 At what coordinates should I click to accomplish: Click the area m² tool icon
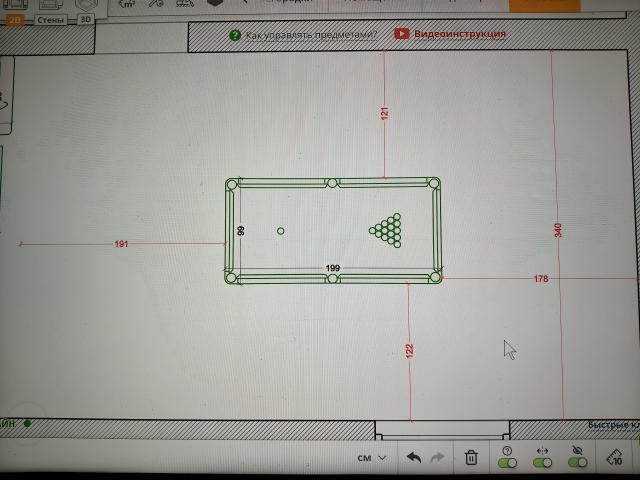coord(127,4)
